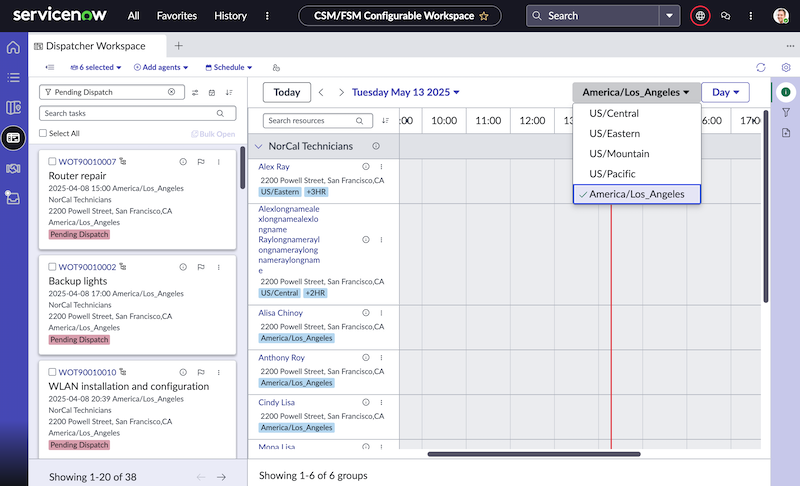Viewport: 800px width, 486px height.
Task: Refresh the dispatcher schedule view
Action: click(761, 67)
